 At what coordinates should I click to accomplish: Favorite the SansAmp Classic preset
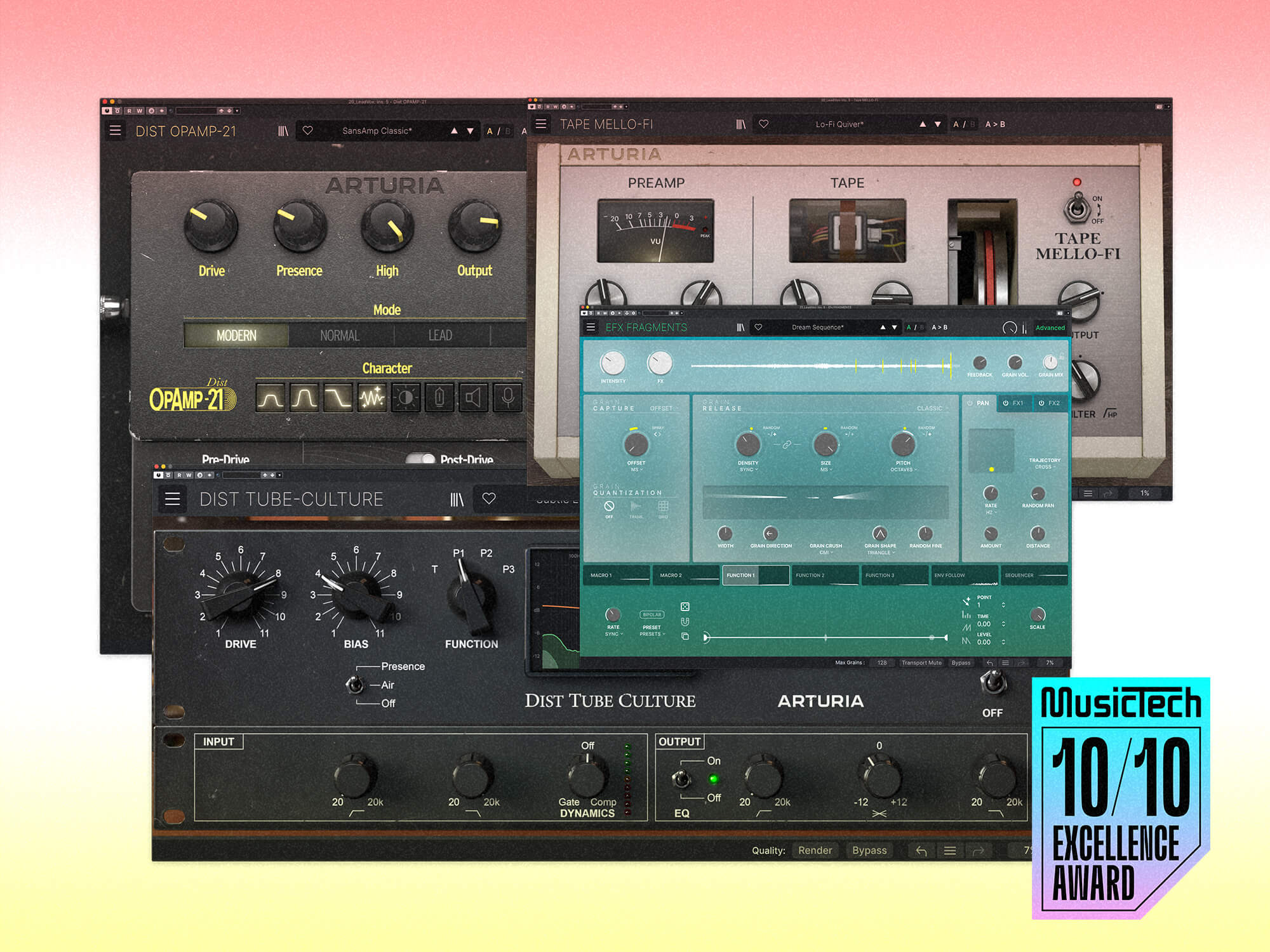pos(308,131)
